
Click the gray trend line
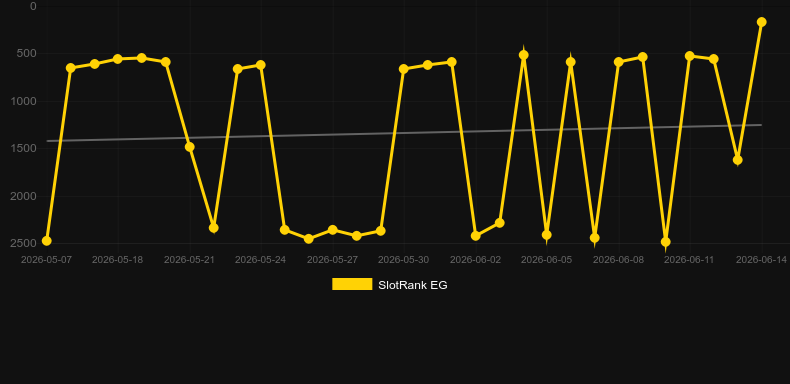404,133
